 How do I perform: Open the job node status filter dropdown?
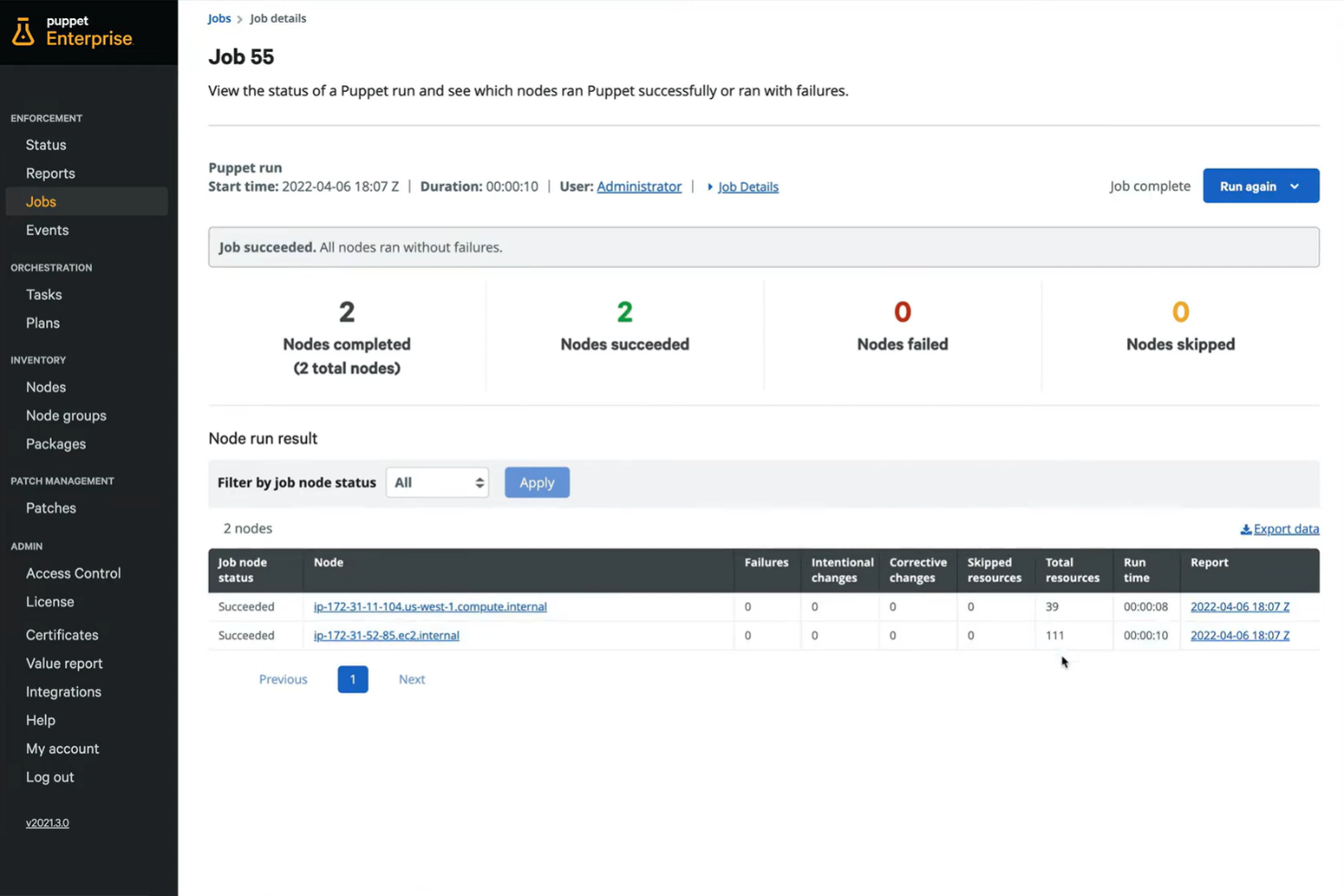437,482
